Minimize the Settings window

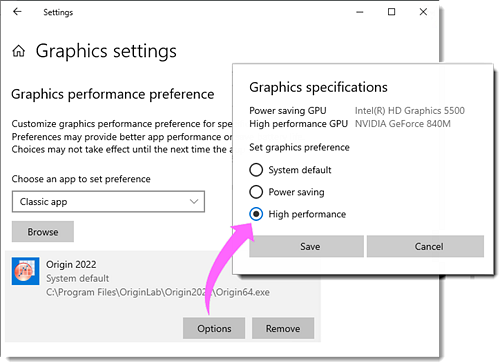pos(360,12)
